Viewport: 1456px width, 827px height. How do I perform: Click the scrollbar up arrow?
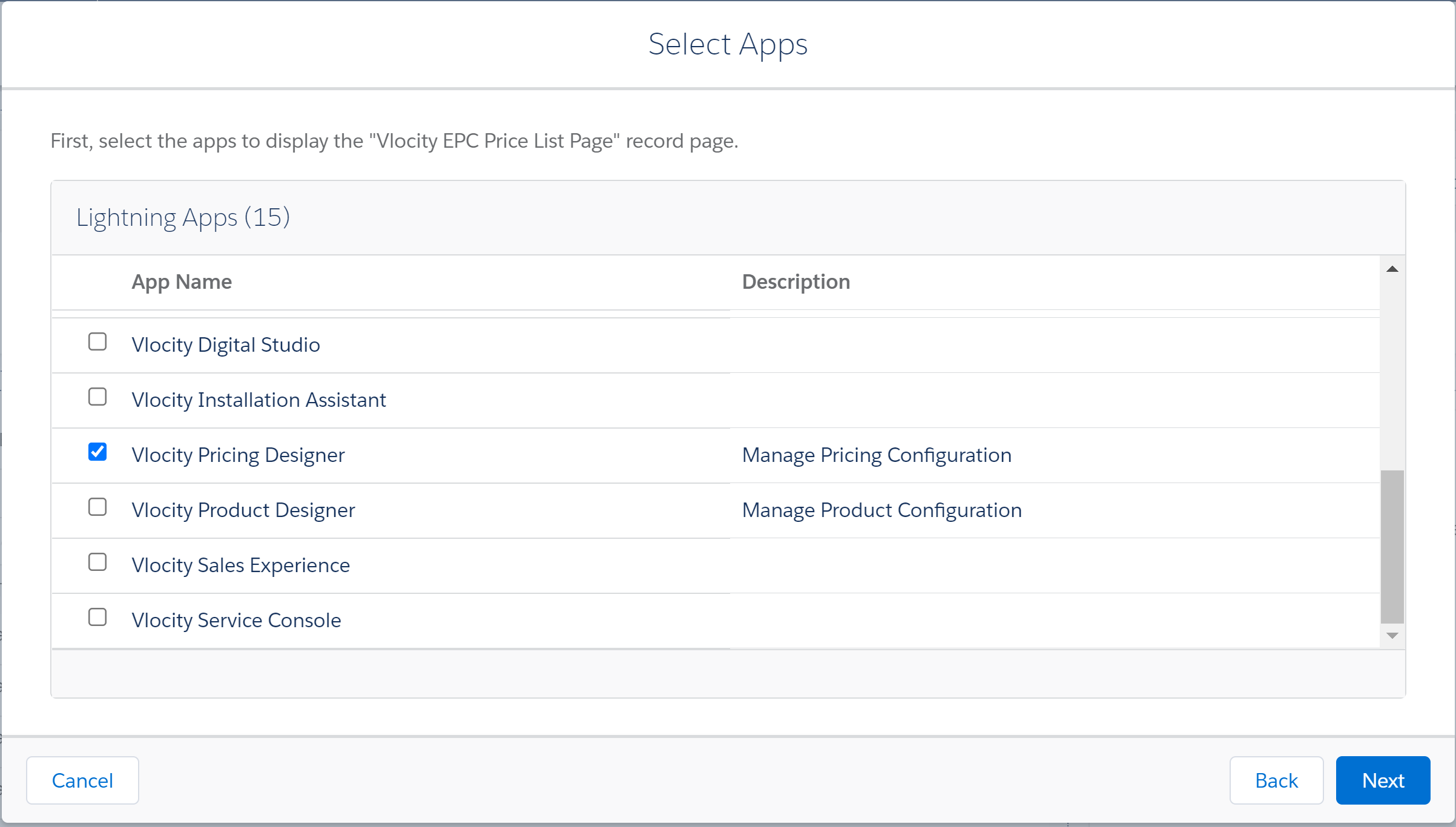[1392, 269]
